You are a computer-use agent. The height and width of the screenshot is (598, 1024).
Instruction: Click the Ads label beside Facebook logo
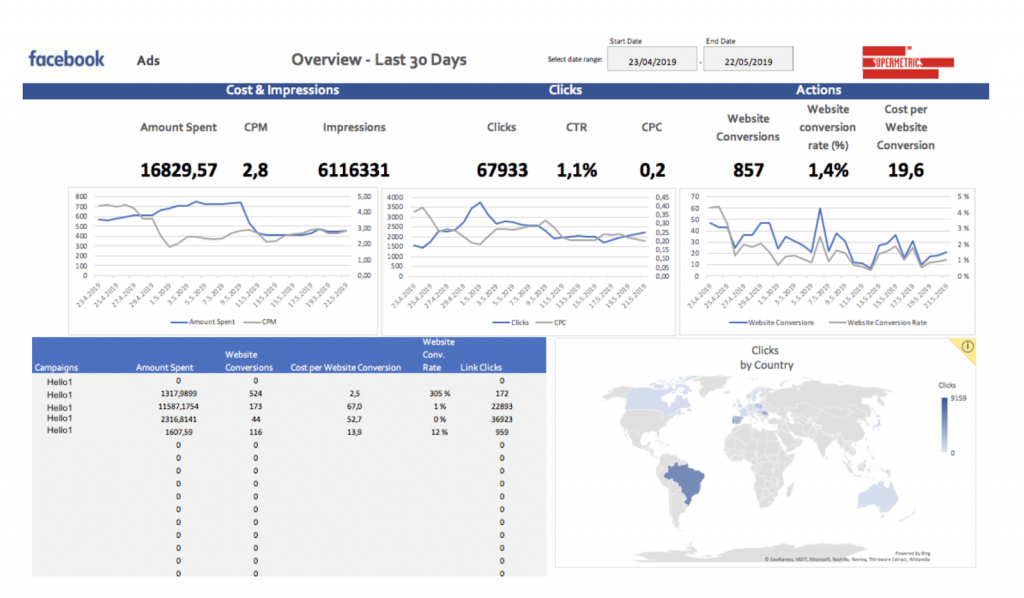click(148, 61)
